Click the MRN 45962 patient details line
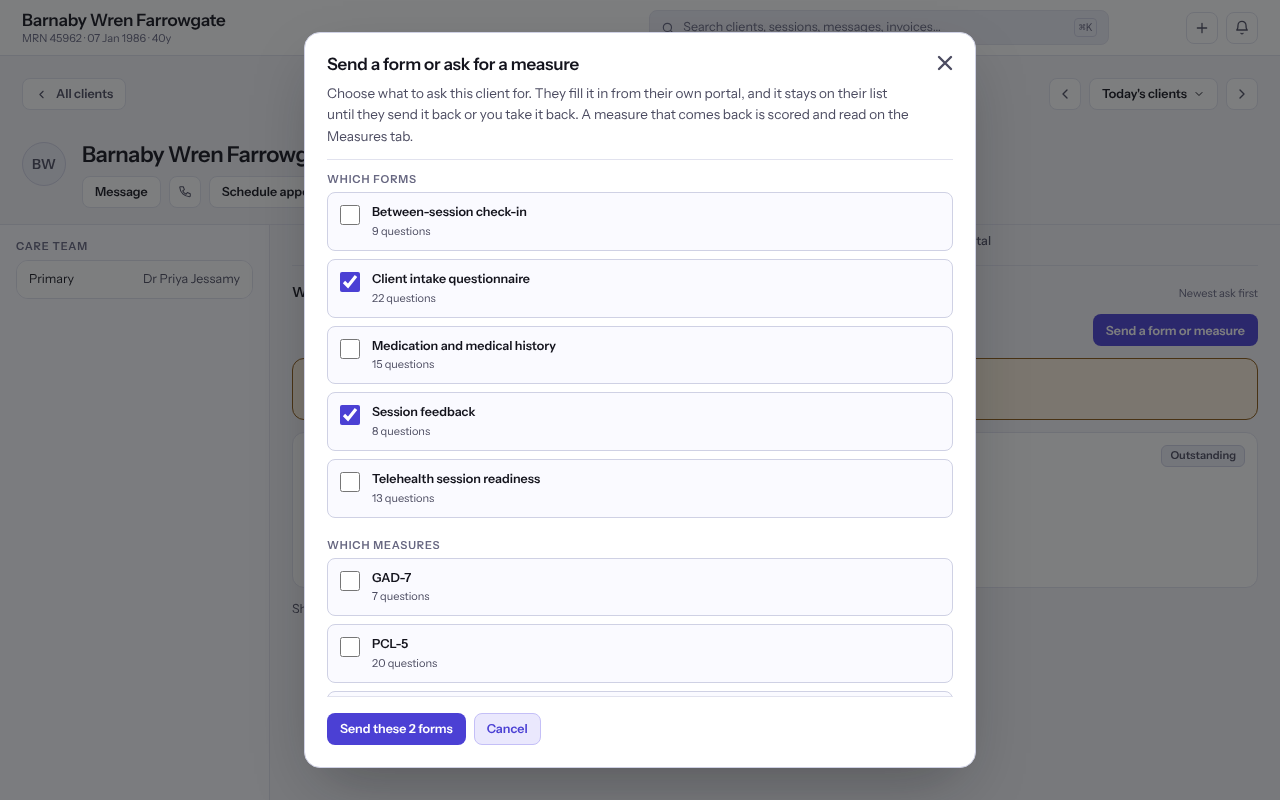Image resolution: width=1280 pixels, height=800 pixels. click(x=97, y=38)
